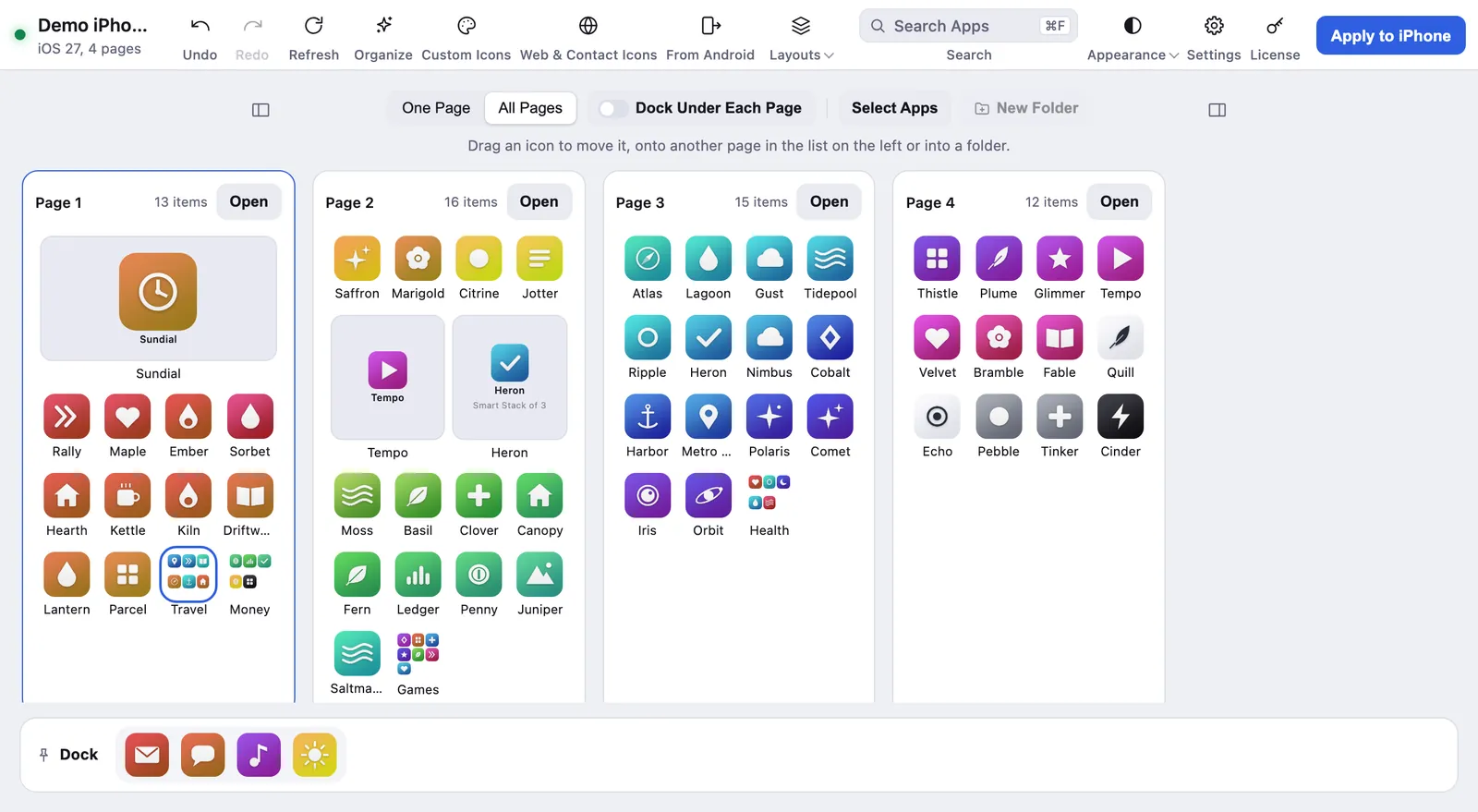Switch to One Page view
This screenshot has width=1478, height=812.
click(436, 108)
